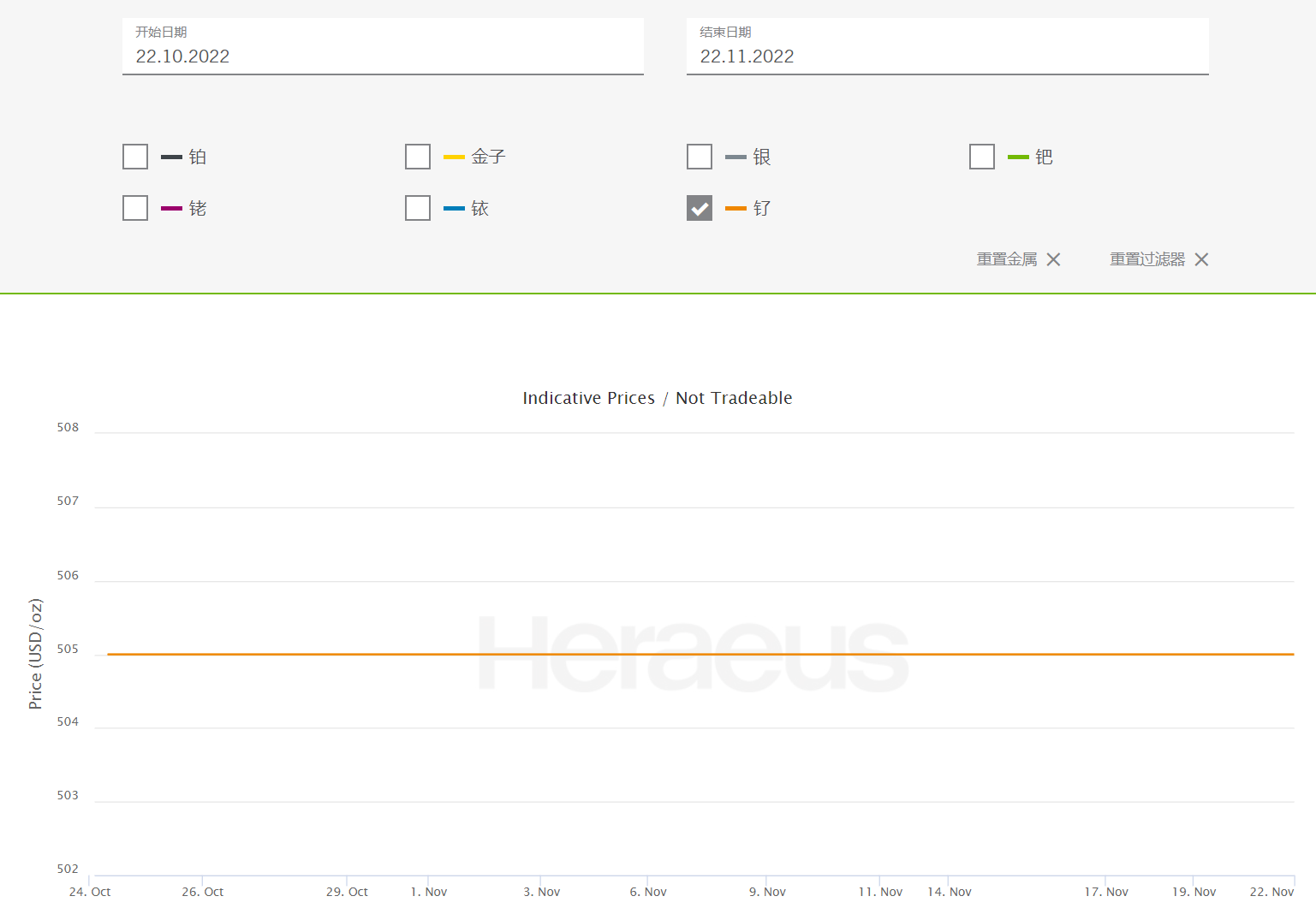Click the 6. Nov x-axis label
Viewport: 1316px width, 920px height.
648,892
